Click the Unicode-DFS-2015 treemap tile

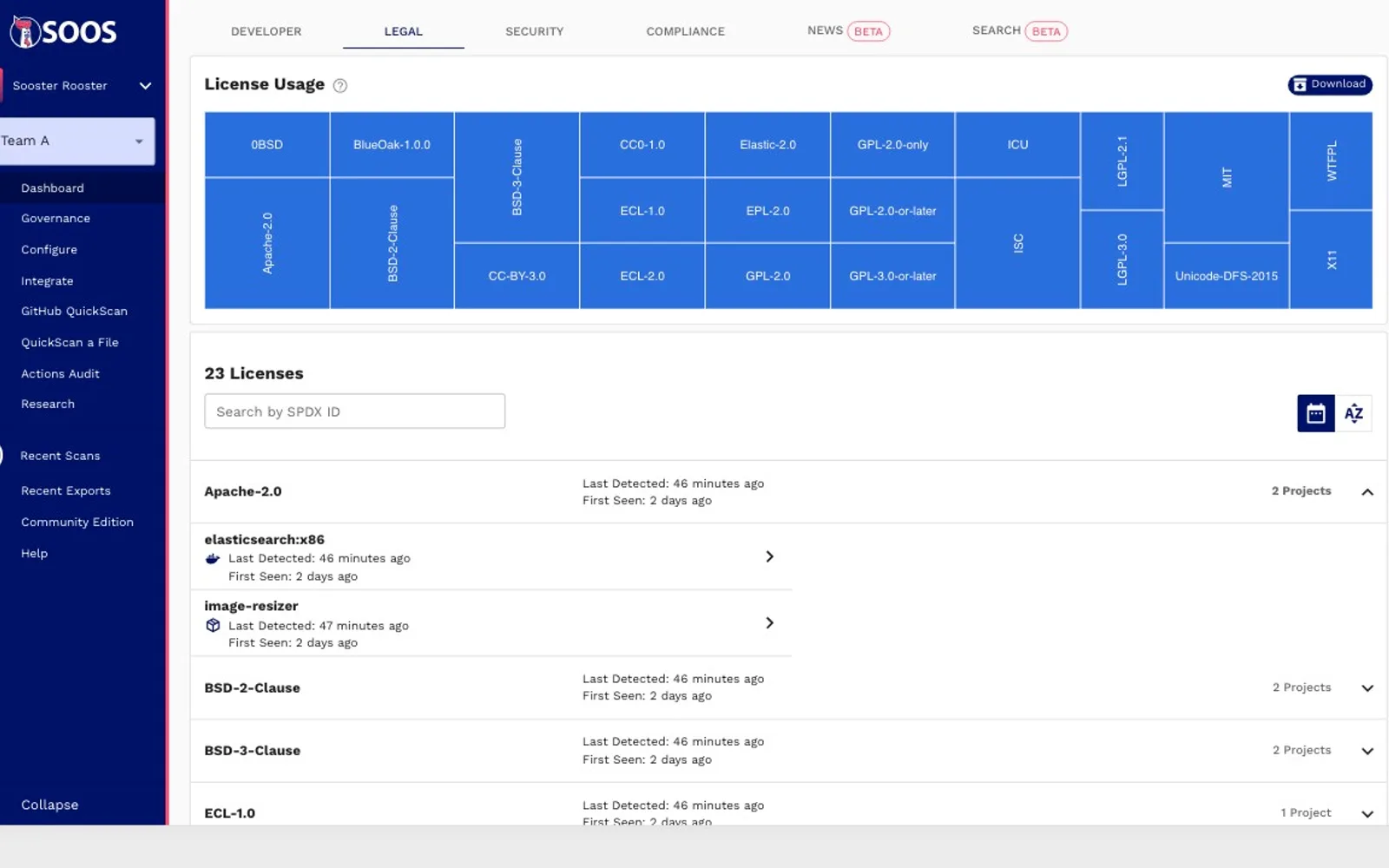(x=1227, y=276)
